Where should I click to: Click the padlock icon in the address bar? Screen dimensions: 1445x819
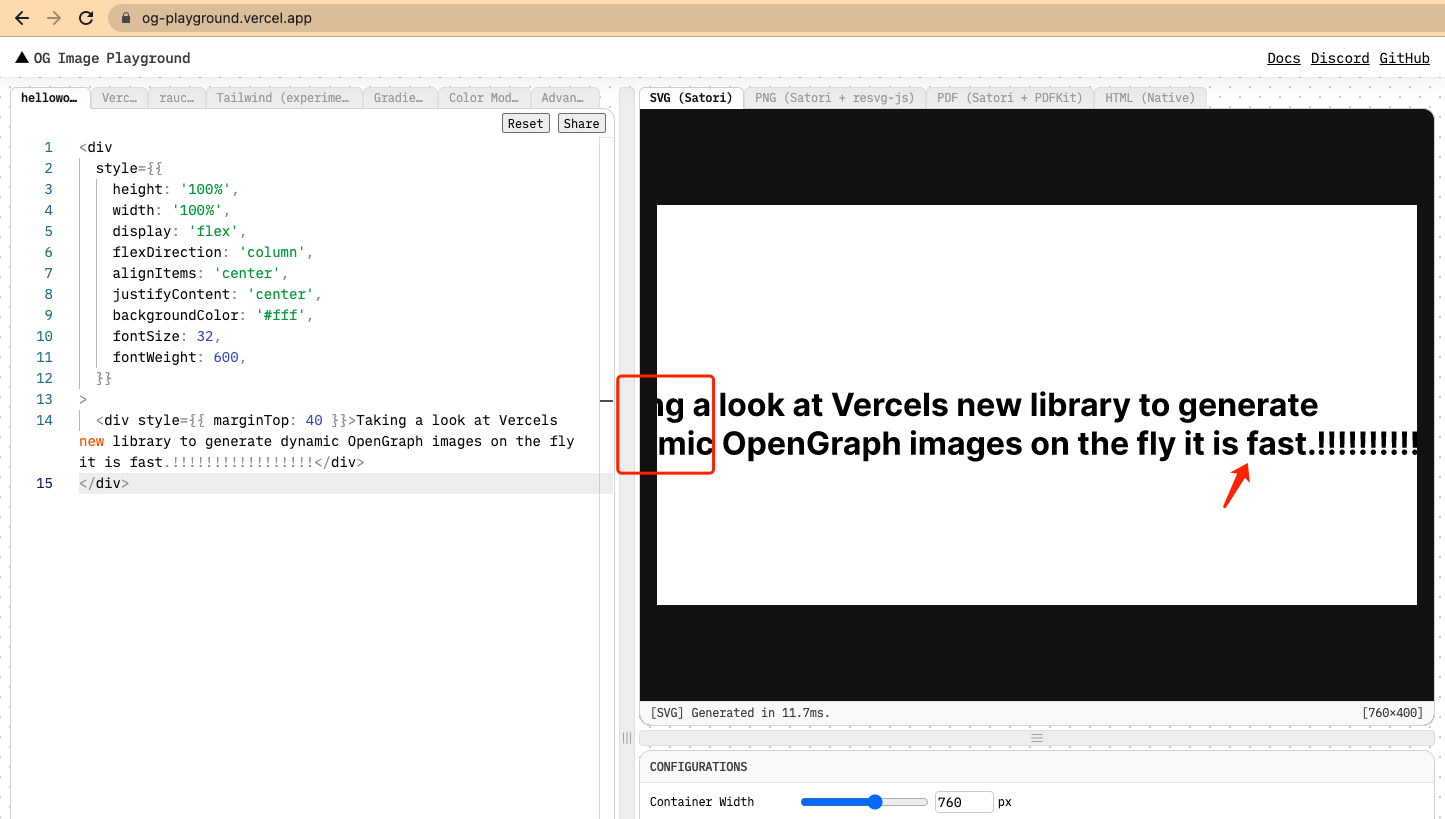click(x=123, y=17)
